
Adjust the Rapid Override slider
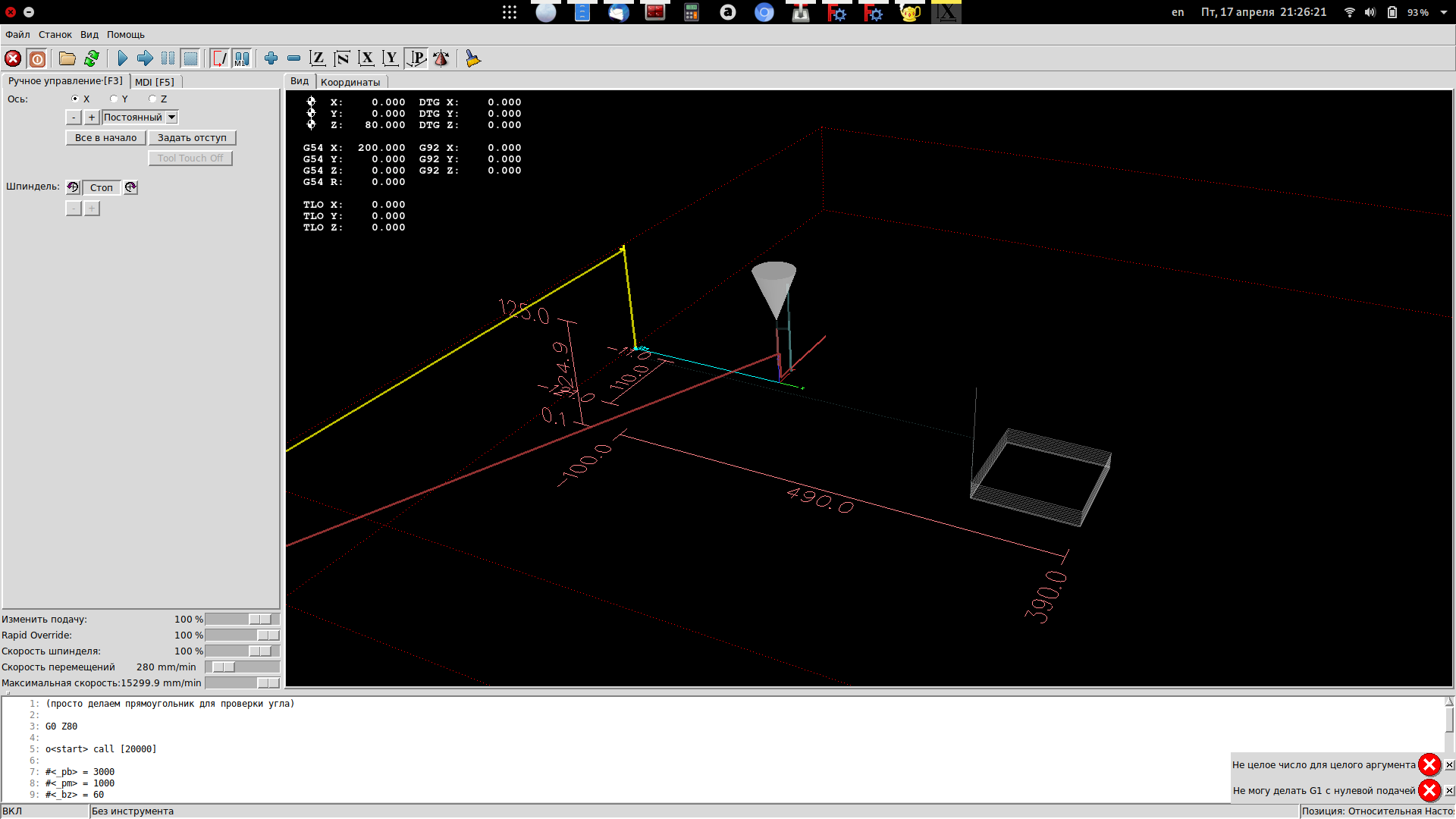coord(267,635)
